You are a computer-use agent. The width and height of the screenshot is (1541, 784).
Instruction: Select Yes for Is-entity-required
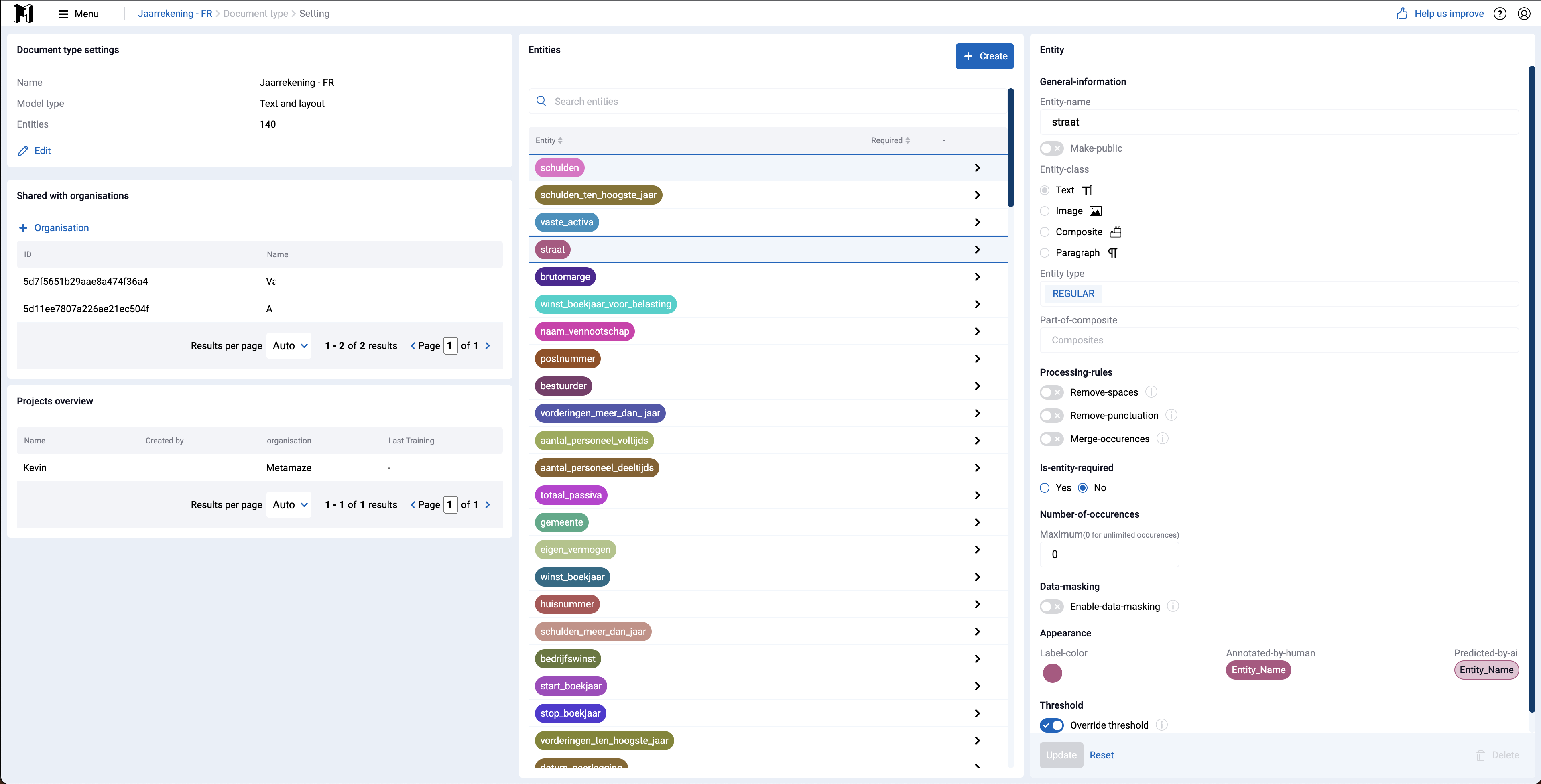[x=1045, y=488]
